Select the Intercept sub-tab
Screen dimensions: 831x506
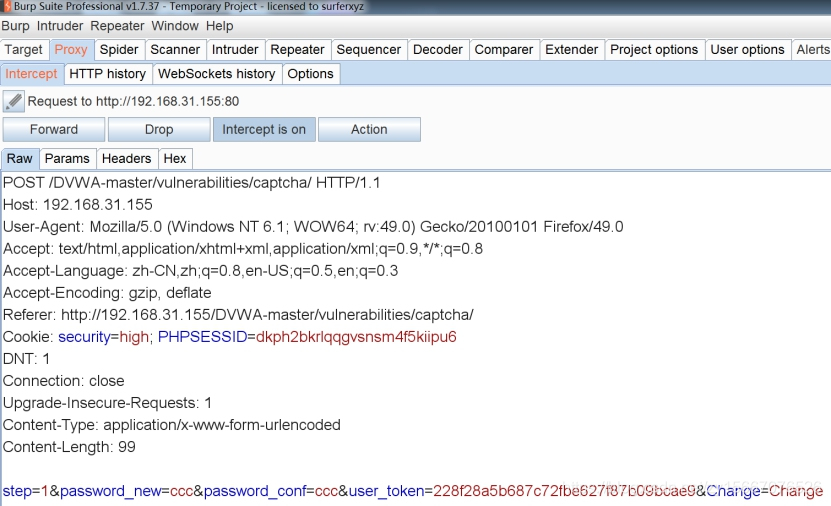(x=31, y=74)
